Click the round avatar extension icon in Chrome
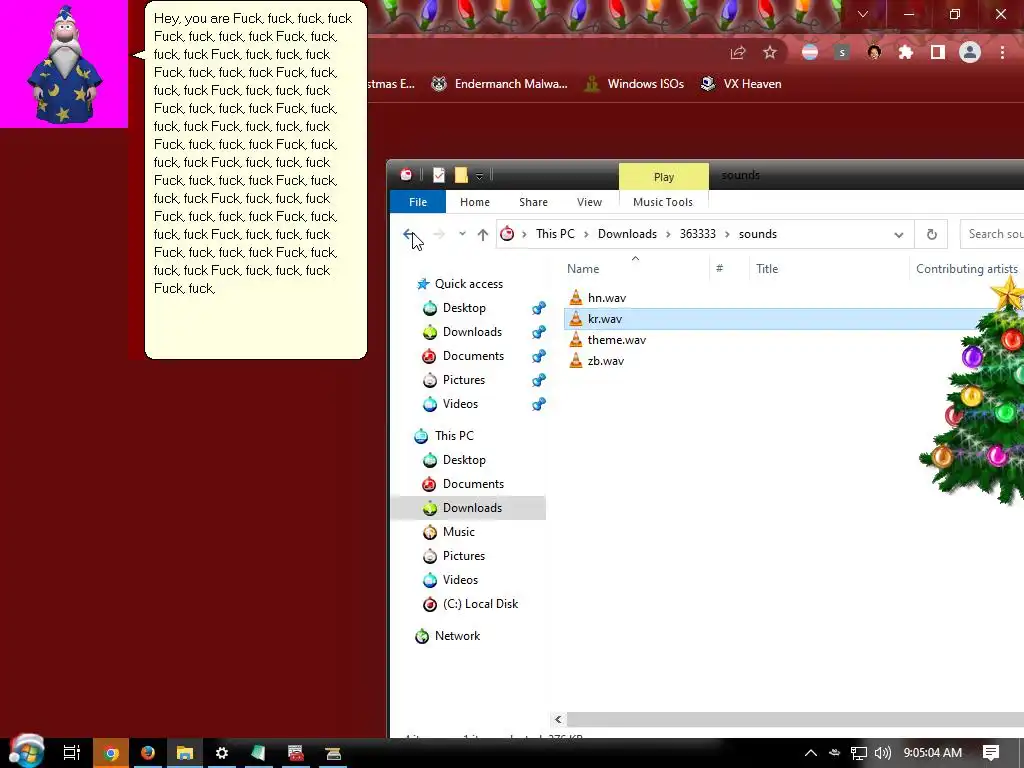This screenshot has width=1024, height=768. tap(874, 53)
